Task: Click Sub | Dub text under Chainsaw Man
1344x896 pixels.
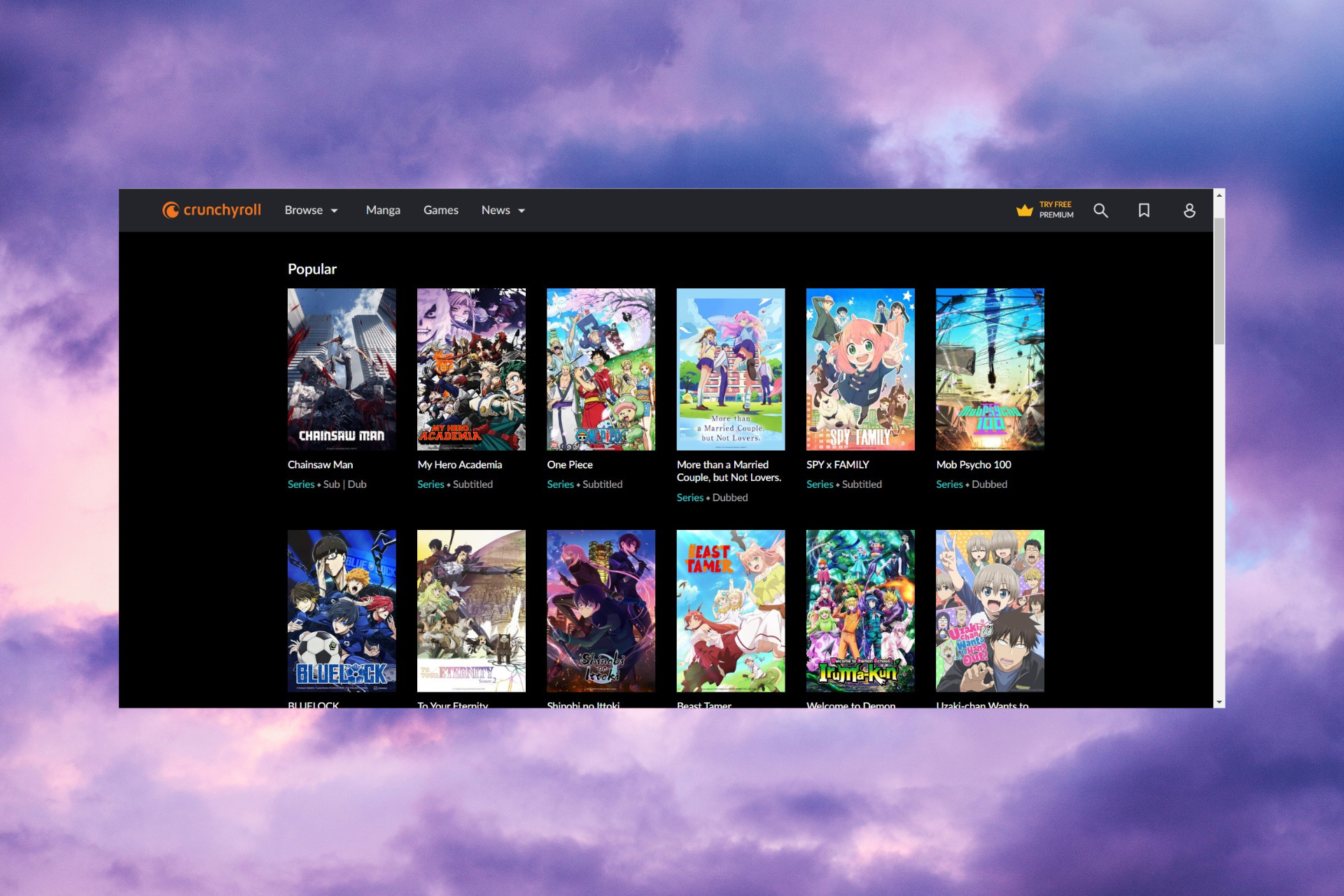Action: (344, 484)
